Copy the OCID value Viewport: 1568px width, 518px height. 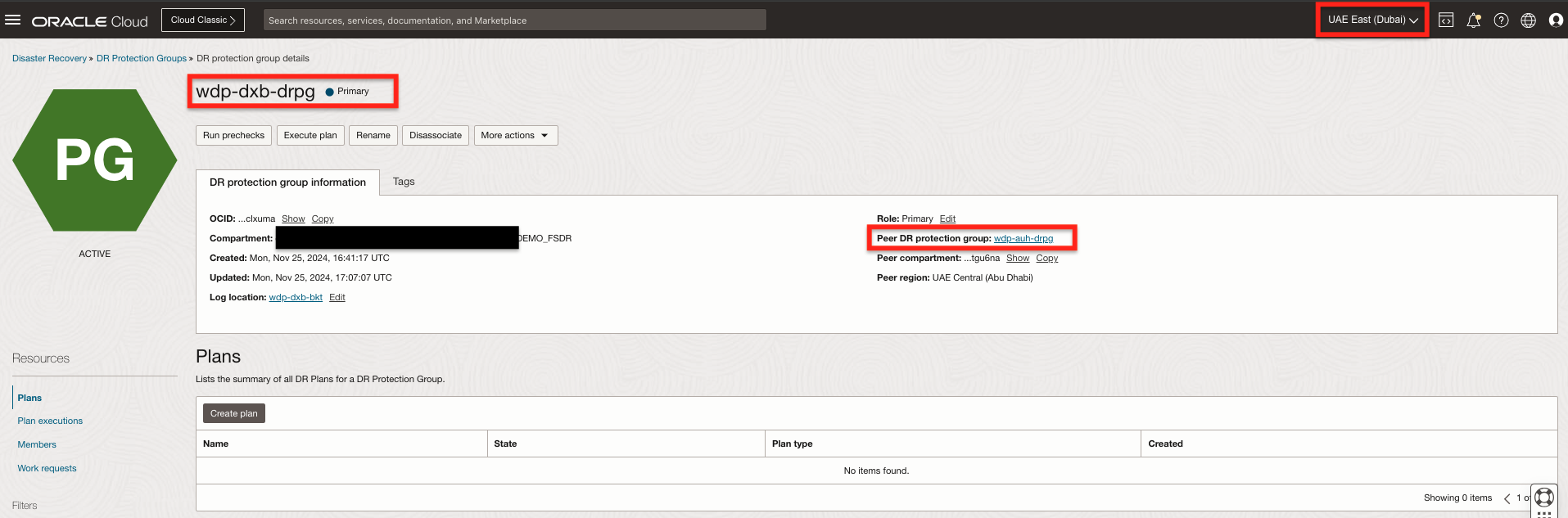click(x=323, y=218)
